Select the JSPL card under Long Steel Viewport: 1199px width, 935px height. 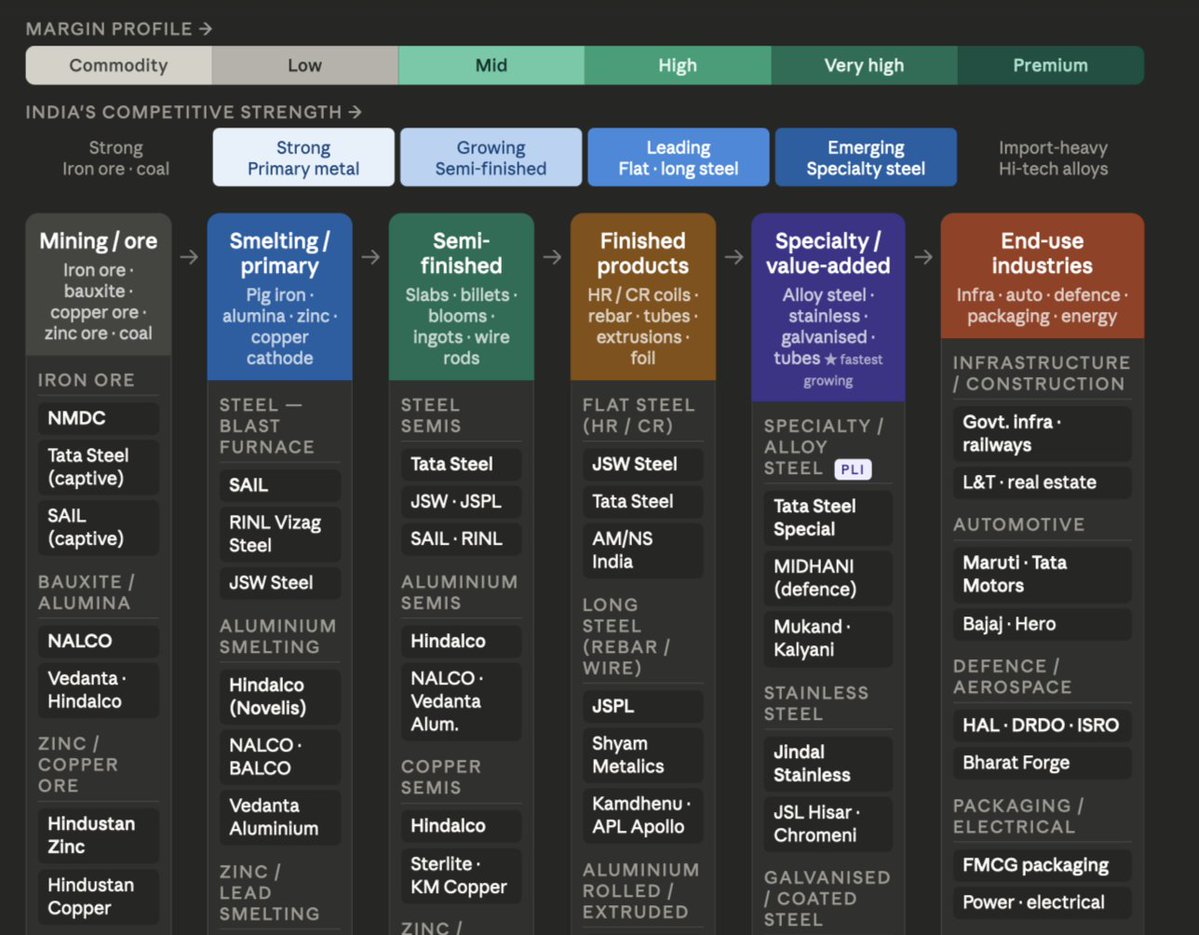tap(643, 707)
